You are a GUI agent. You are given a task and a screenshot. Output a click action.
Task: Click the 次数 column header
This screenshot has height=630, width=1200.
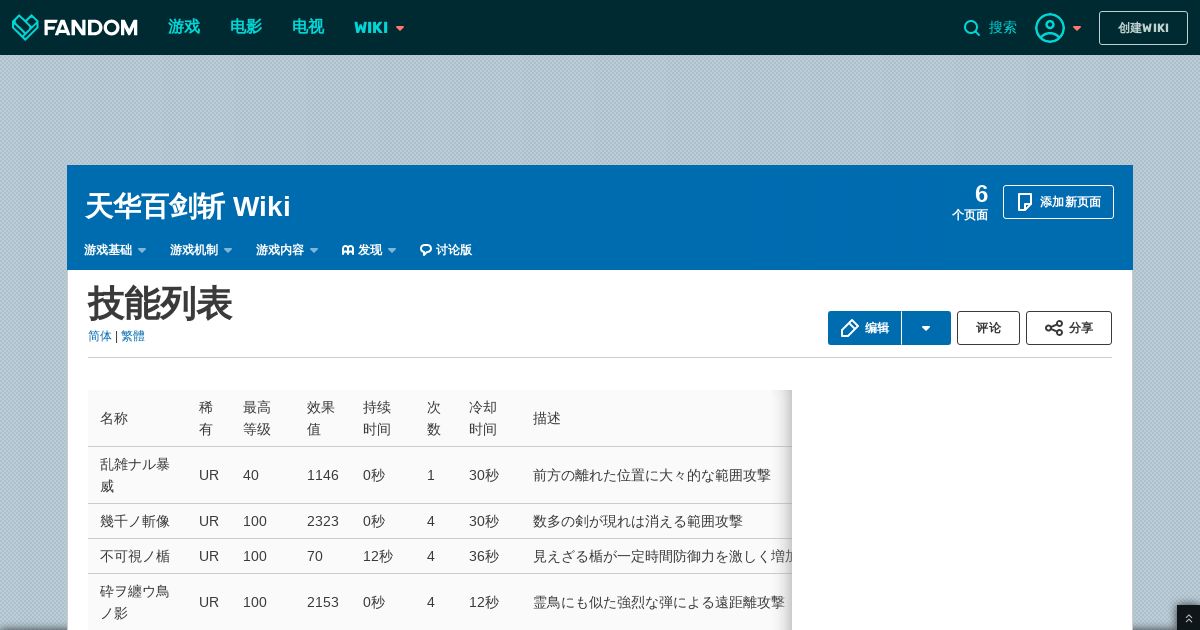(434, 418)
